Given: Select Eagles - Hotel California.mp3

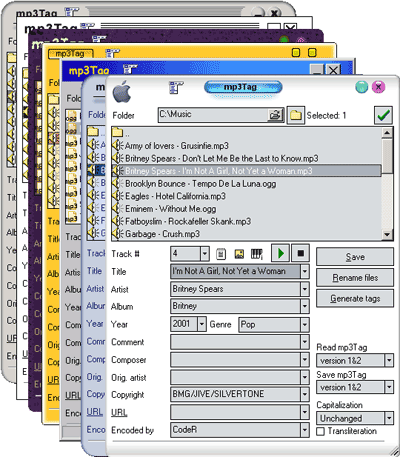Looking at the screenshot, I should point(175,196).
